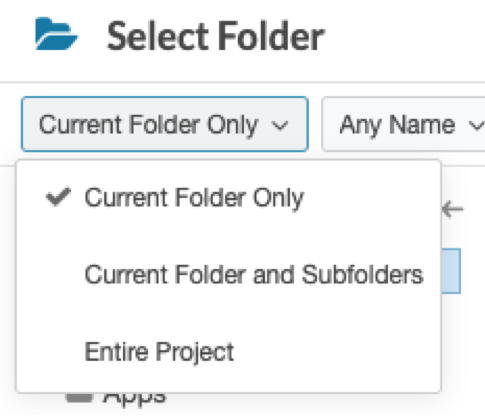Select the checked Current Folder Only entry
The image size is (485, 416).
click(229, 198)
